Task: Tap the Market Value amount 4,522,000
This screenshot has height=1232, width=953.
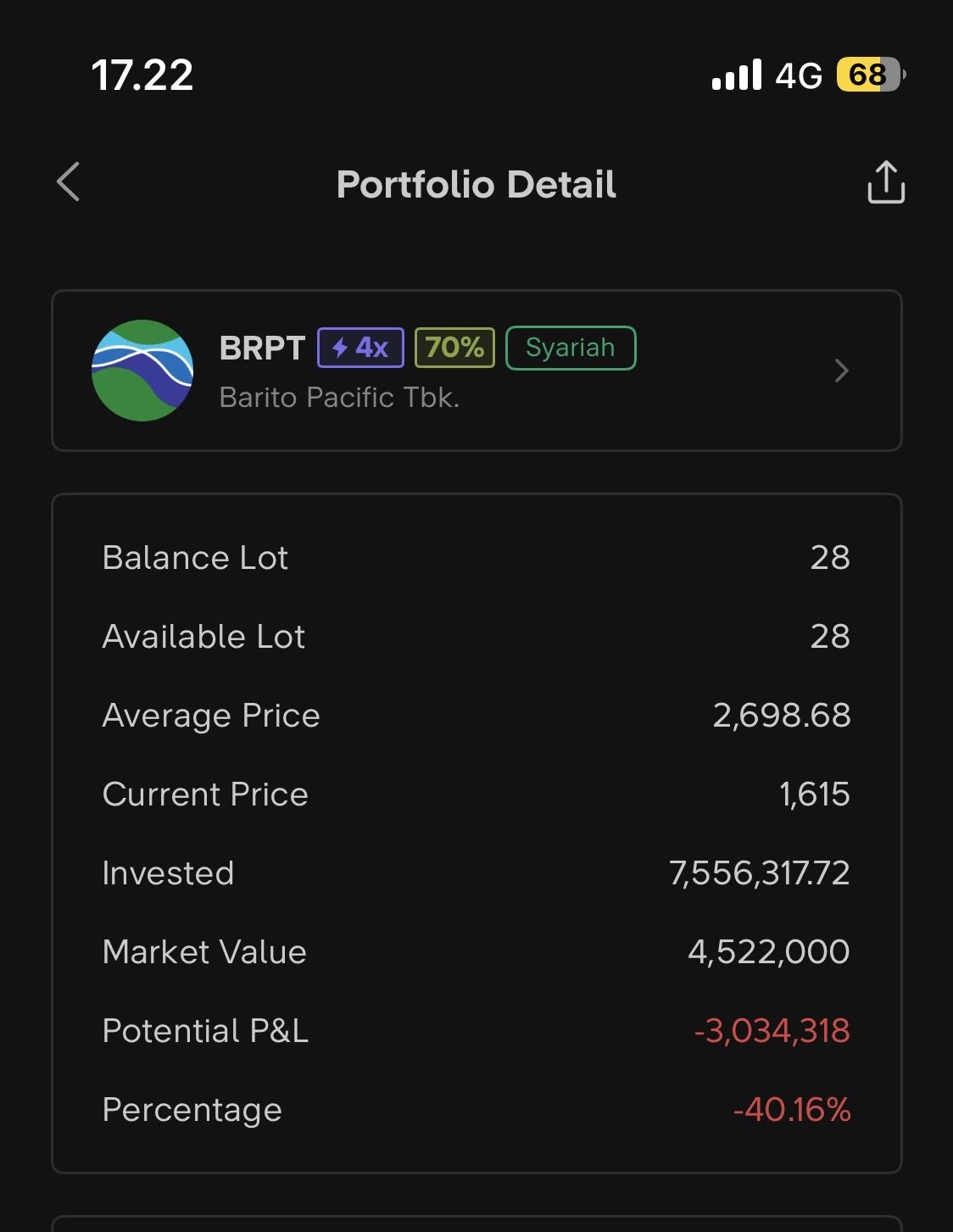Action: pos(769,951)
